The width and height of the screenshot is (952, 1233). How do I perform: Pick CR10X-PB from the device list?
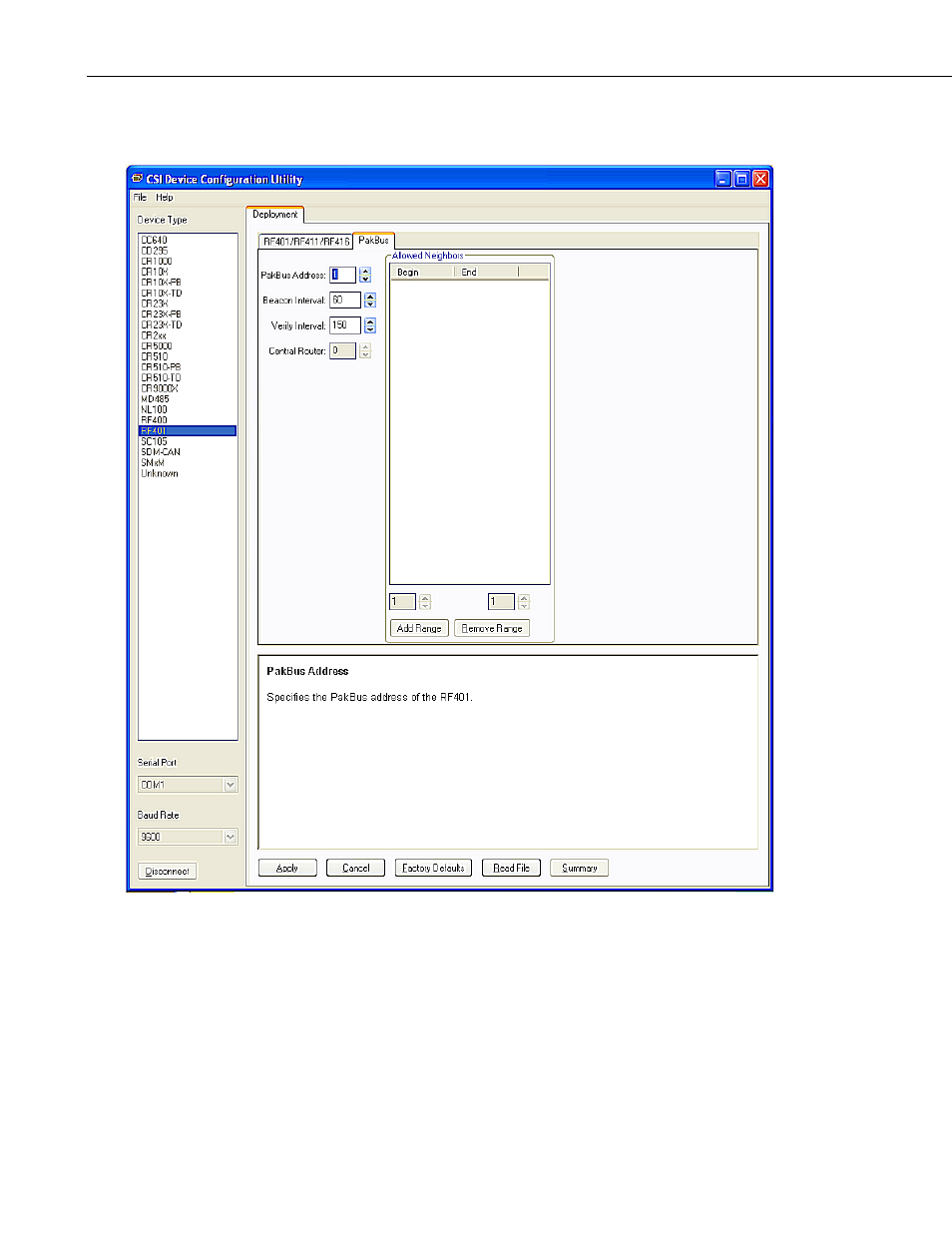point(161,283)
